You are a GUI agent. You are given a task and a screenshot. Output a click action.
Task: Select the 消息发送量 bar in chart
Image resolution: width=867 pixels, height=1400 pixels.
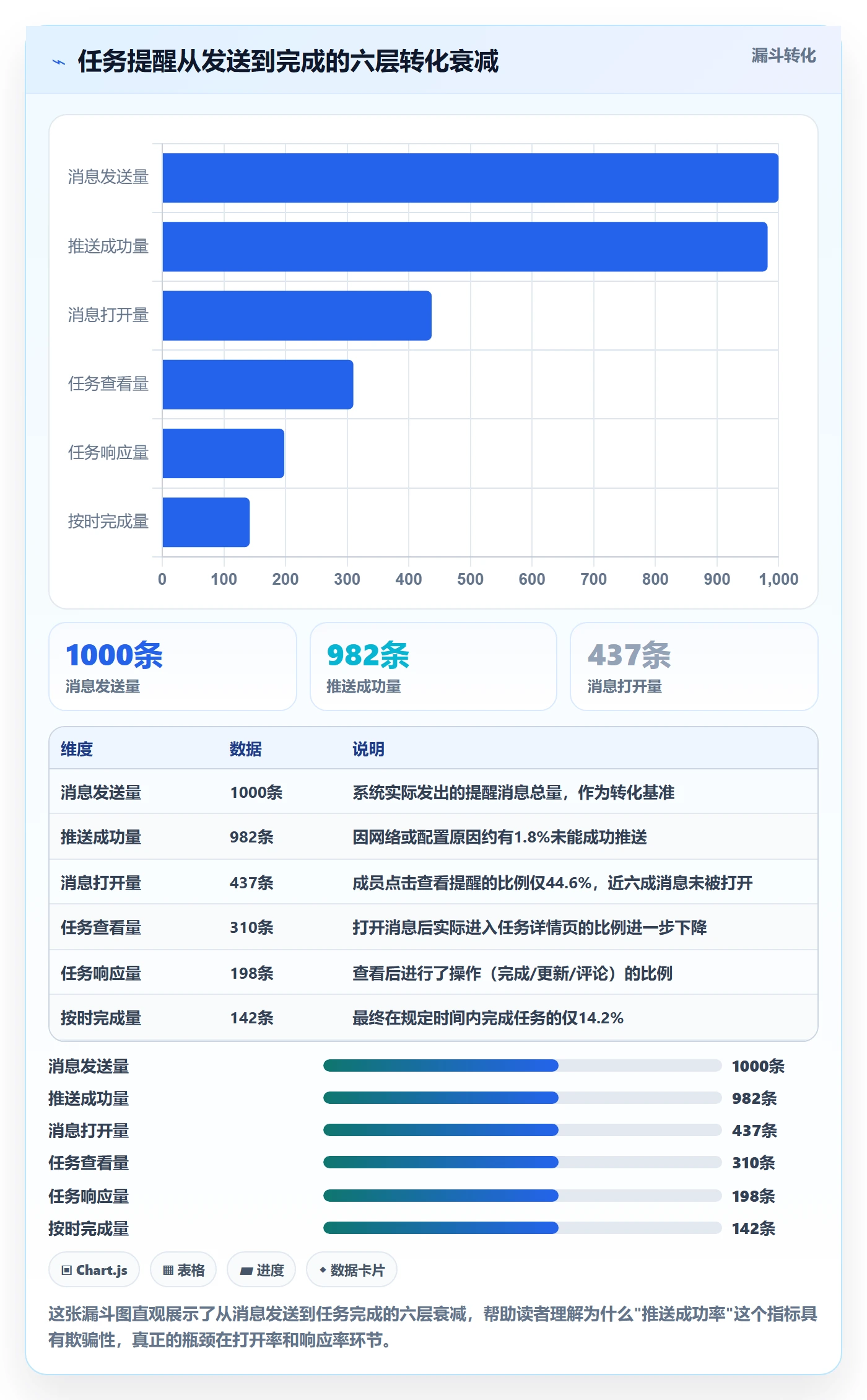470,178
